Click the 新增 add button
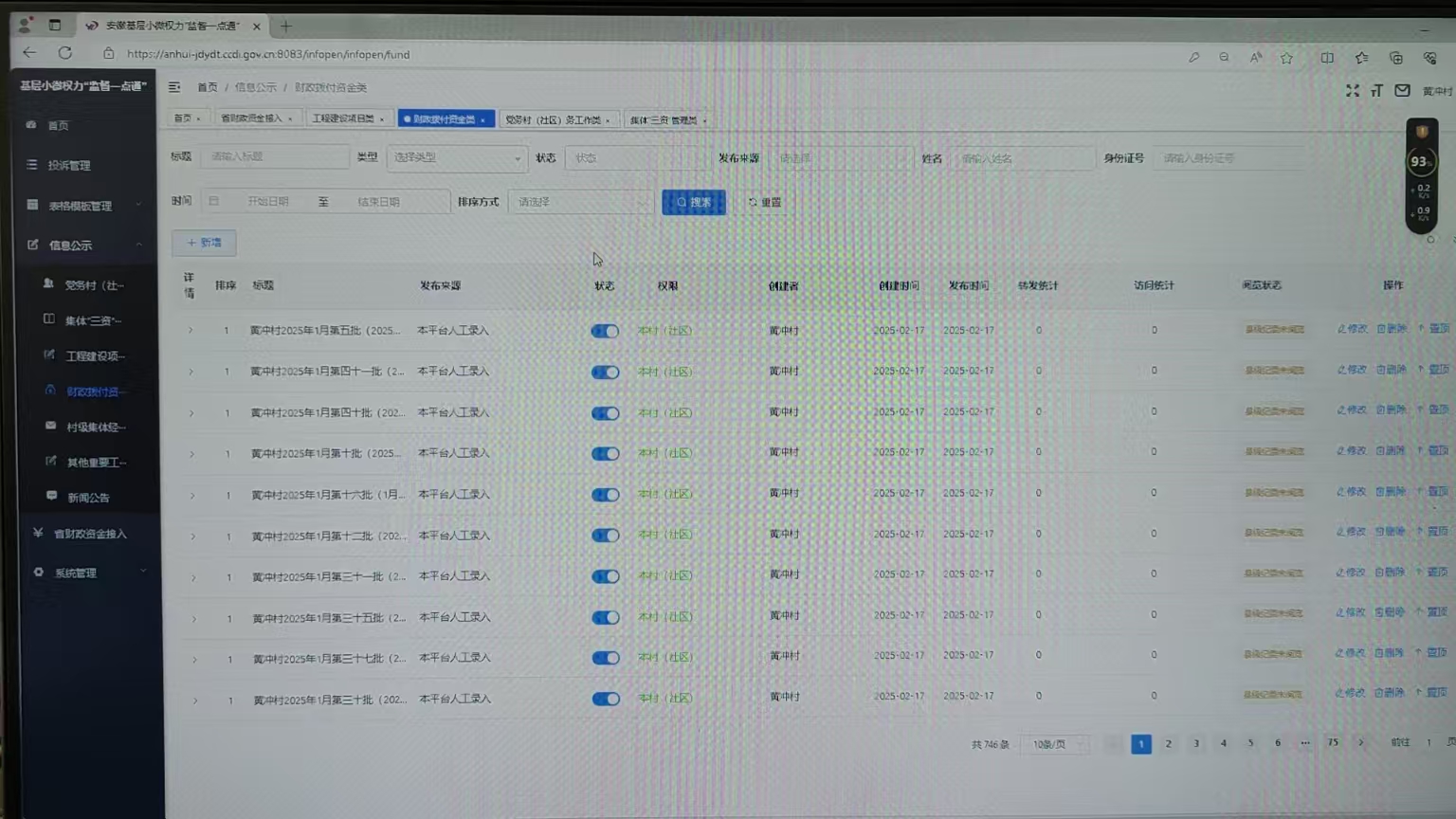This screenshot has height=819, width=1456. (x=204, y=243)
